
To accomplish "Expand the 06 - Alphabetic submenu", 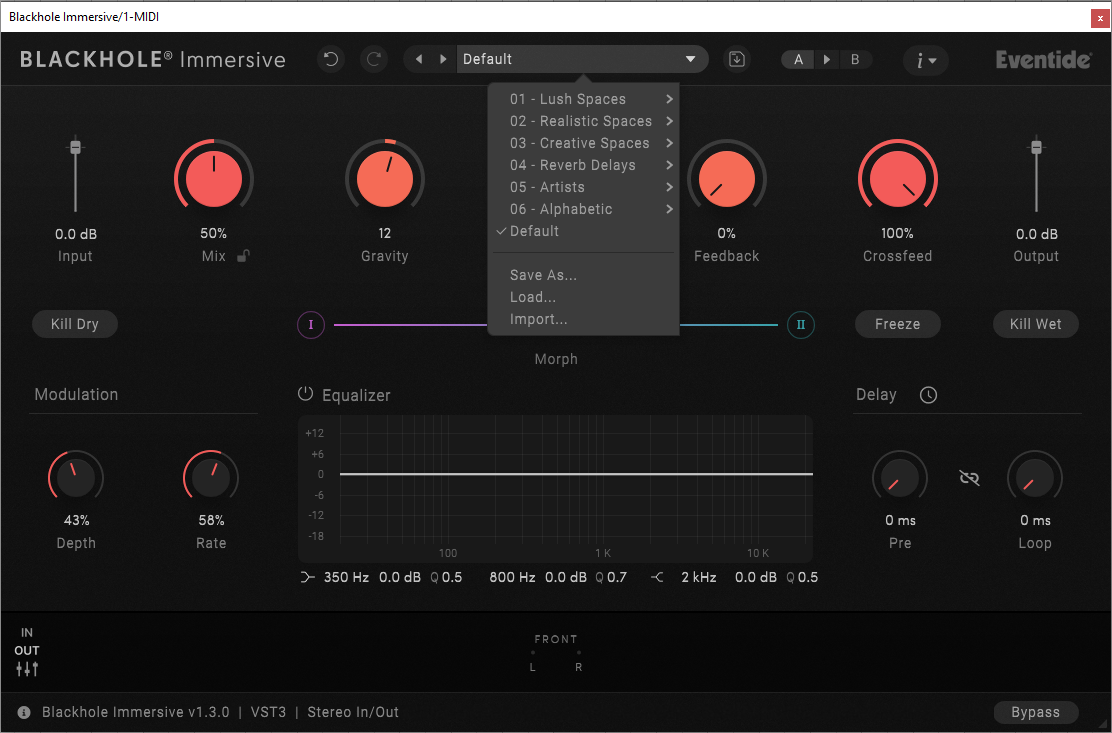I will 584,209.
